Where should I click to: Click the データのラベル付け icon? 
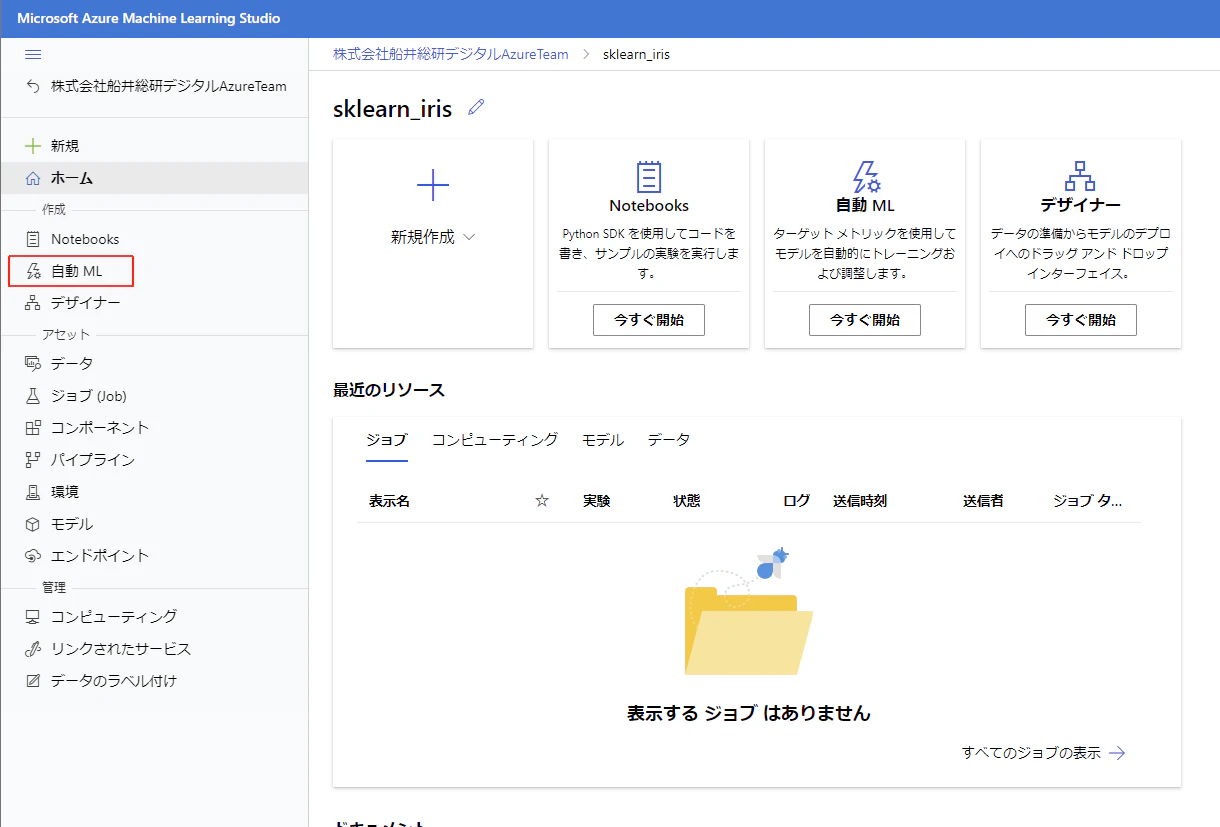(x=33, y=681)
